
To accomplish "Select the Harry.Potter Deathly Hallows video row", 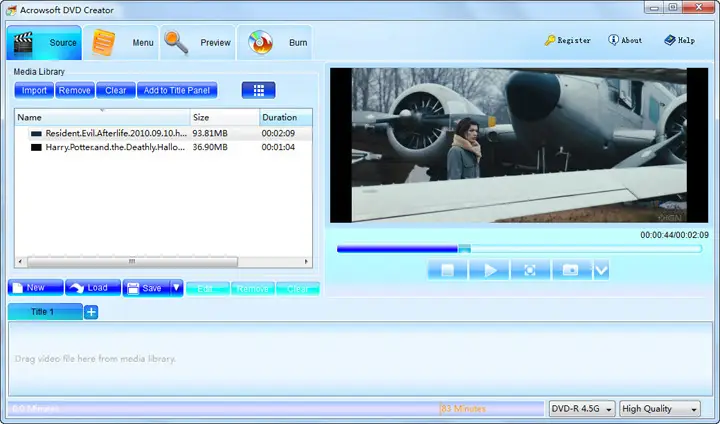I will click(x=163, y=147).
